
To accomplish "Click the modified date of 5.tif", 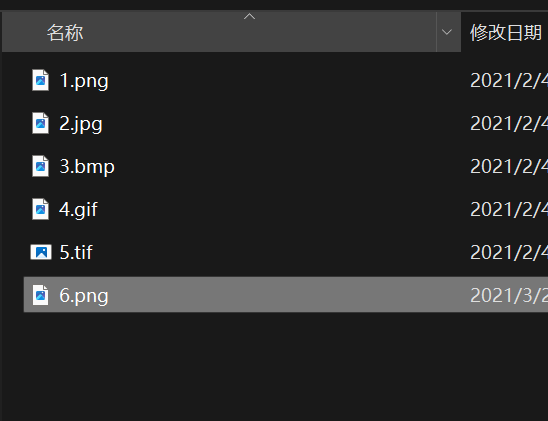I will (509, 253).
